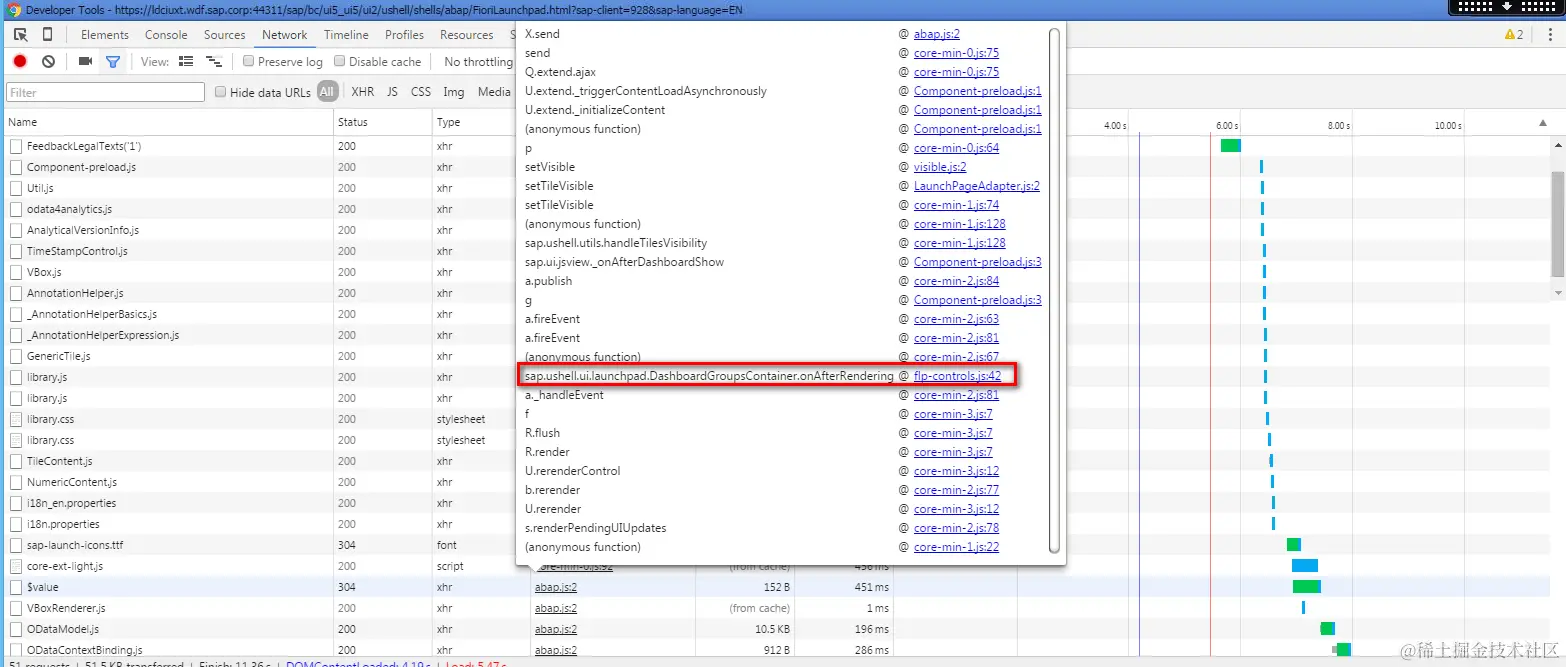This screenshot has width=1566, height=667.
Task: Select the ODataContextBinding.js request
Action: pyautogui.click(x=85, y=650)
